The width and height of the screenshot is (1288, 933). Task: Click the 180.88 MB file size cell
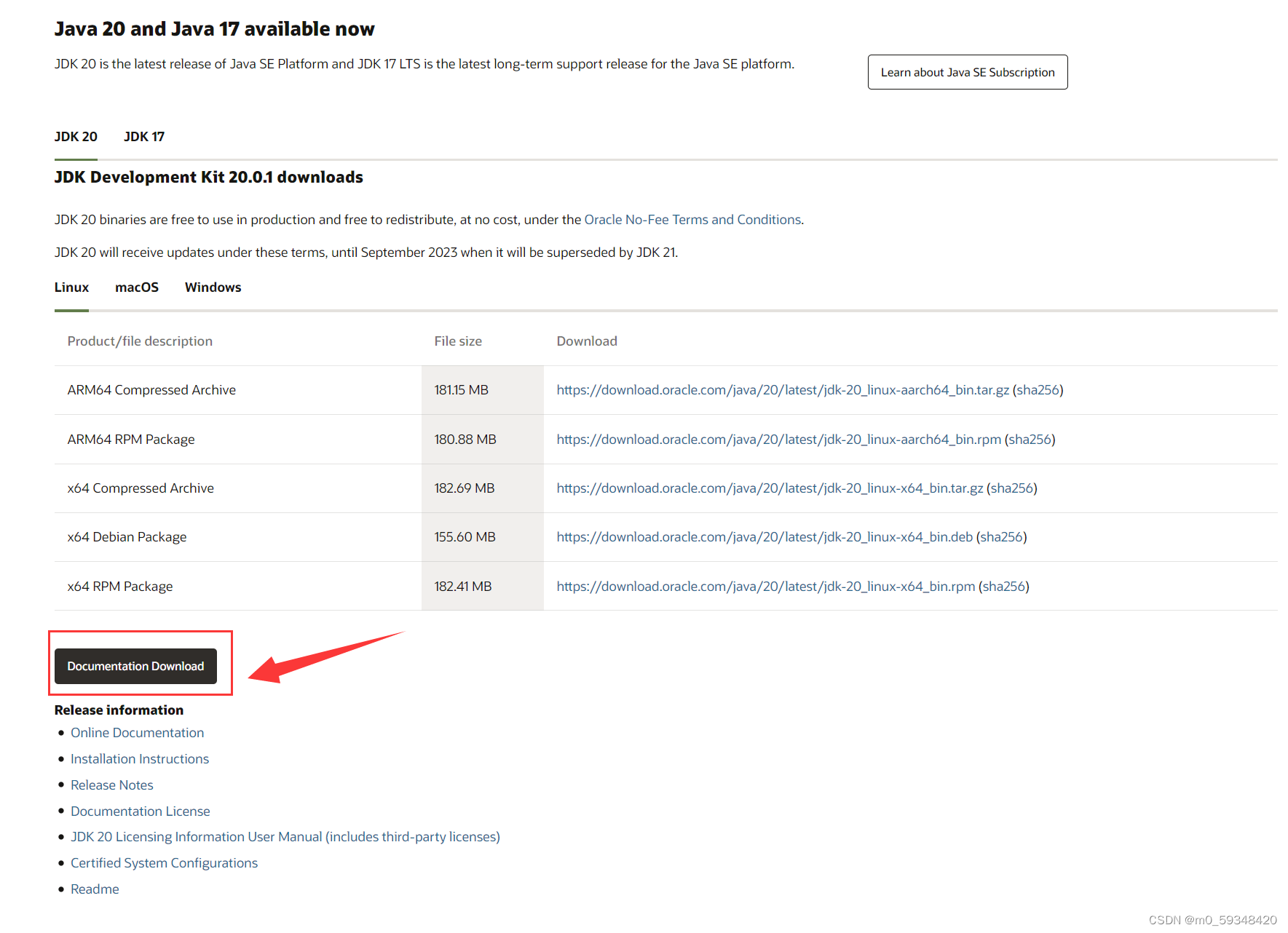483,440
